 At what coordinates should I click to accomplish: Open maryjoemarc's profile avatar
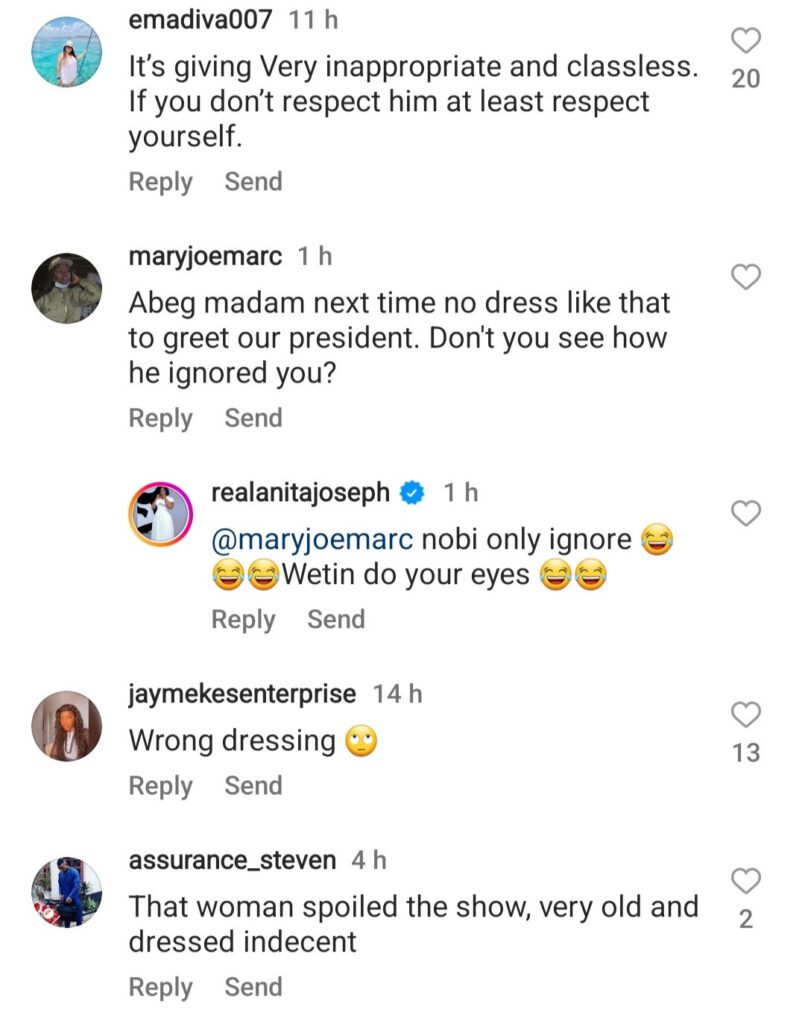[67, 288]
